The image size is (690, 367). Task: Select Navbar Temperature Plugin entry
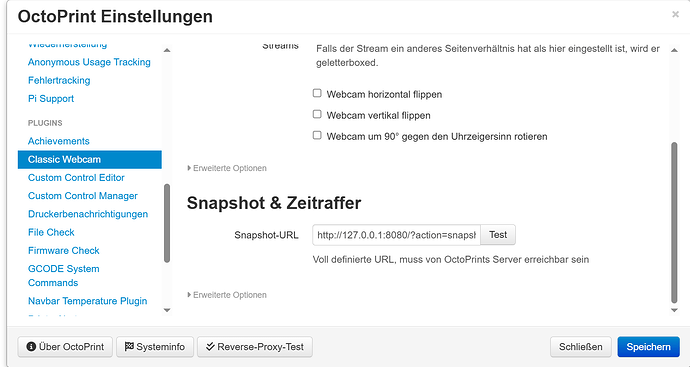coord(88,301)
